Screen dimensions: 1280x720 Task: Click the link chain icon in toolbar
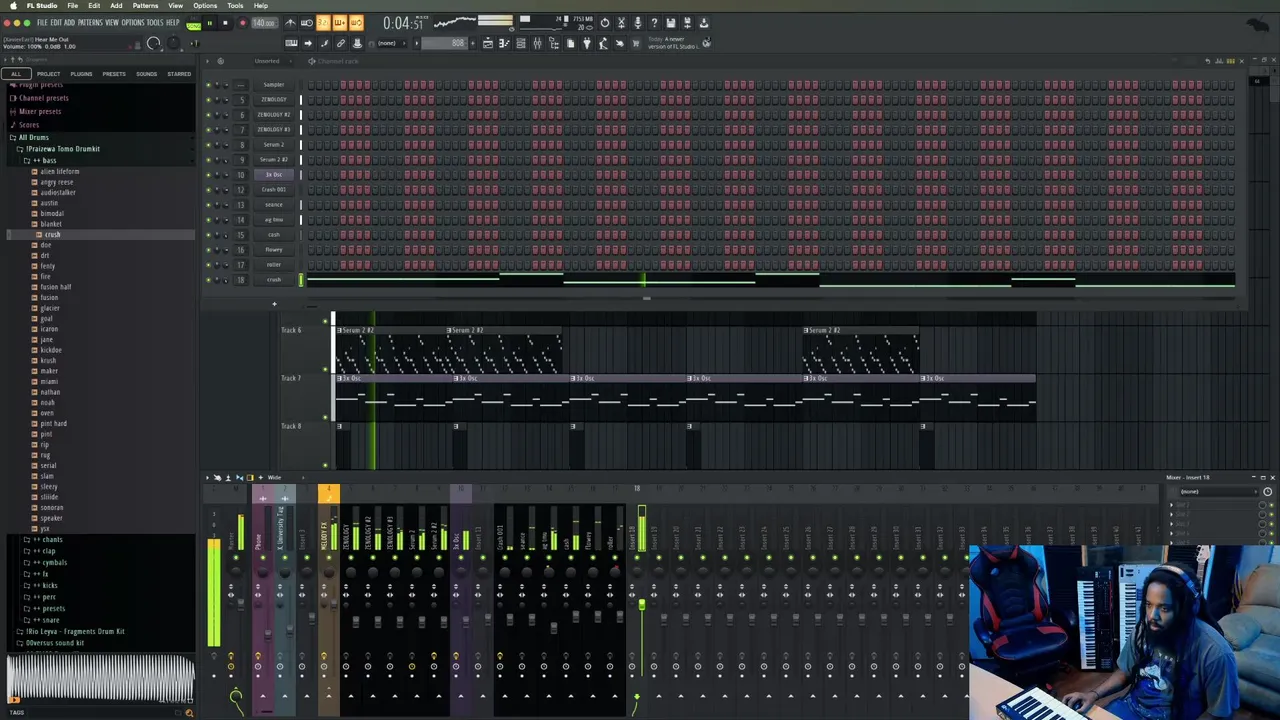point(340,43)
